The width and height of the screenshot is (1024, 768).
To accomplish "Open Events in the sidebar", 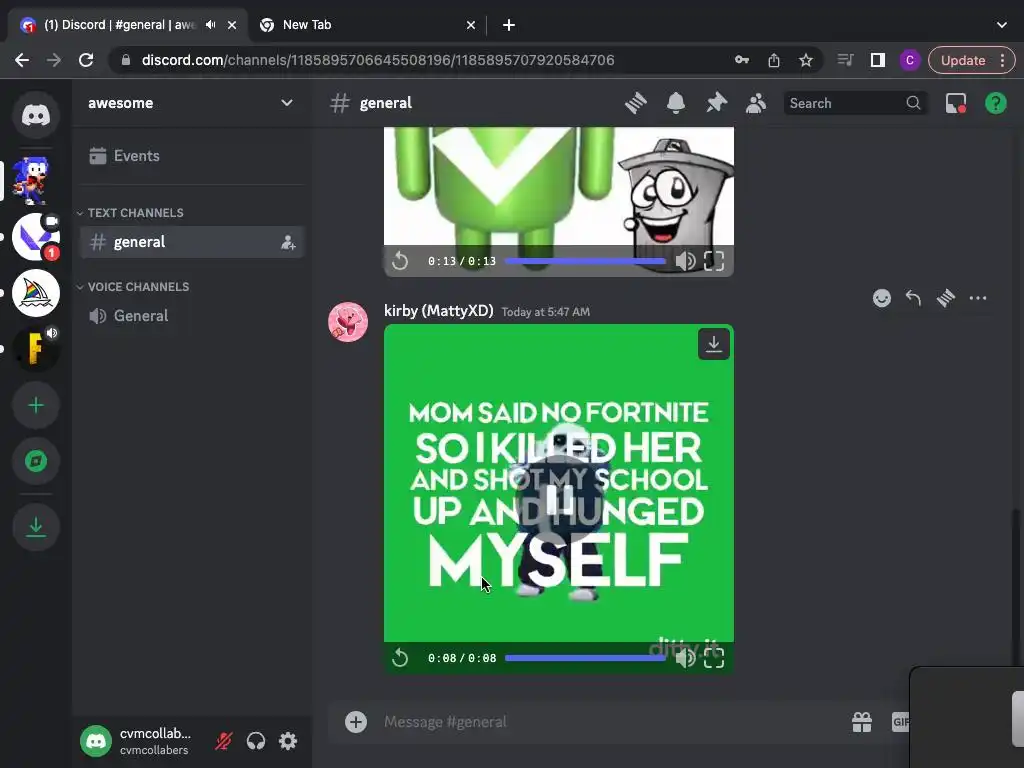I will click(x=191, y=155).
